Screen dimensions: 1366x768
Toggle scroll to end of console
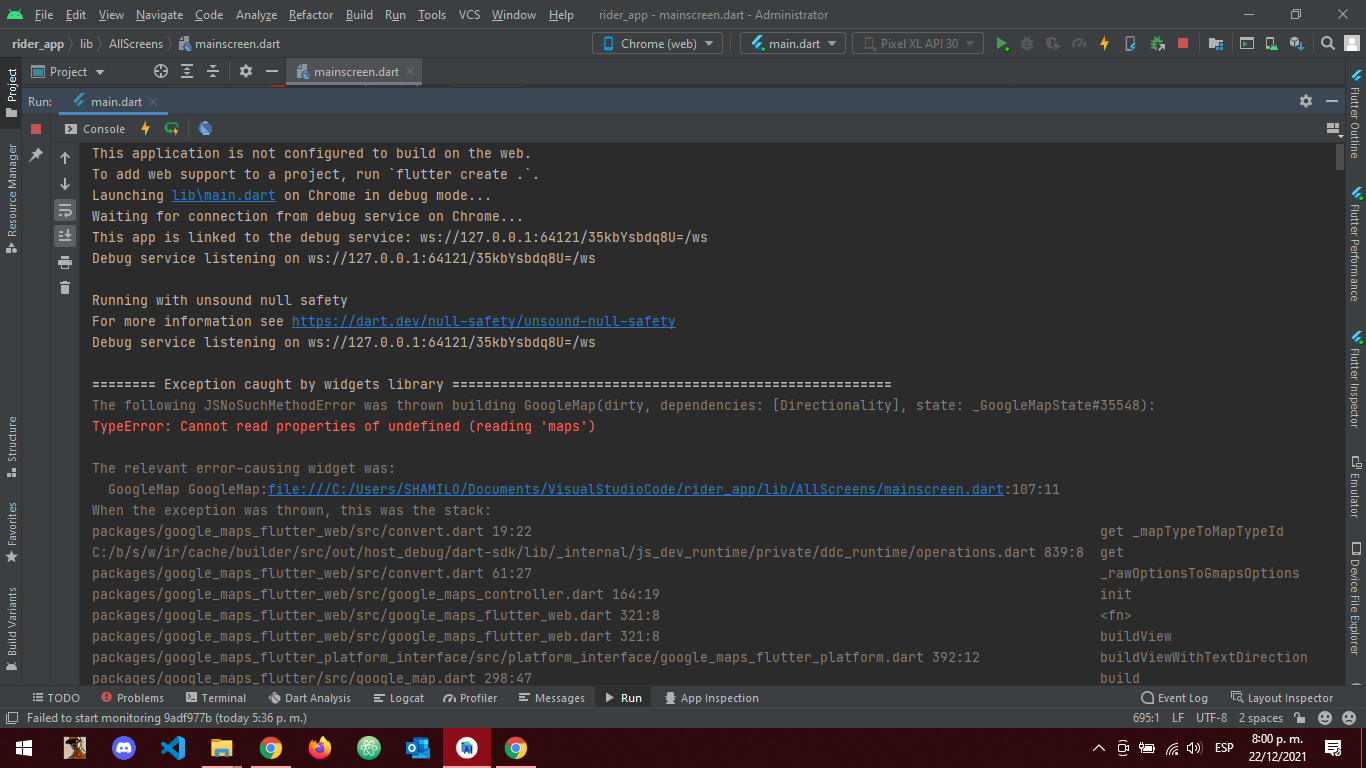(65, 236)
